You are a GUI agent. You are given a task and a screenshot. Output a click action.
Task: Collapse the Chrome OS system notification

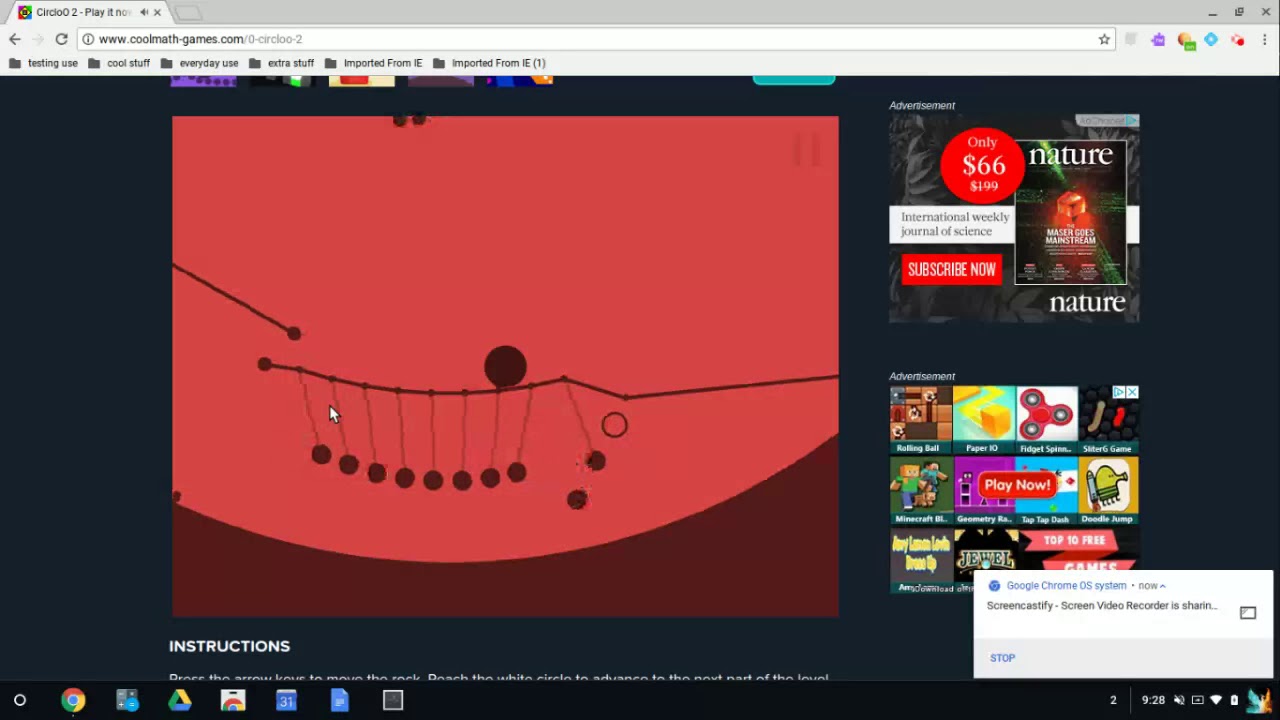tap(1162, 586)
